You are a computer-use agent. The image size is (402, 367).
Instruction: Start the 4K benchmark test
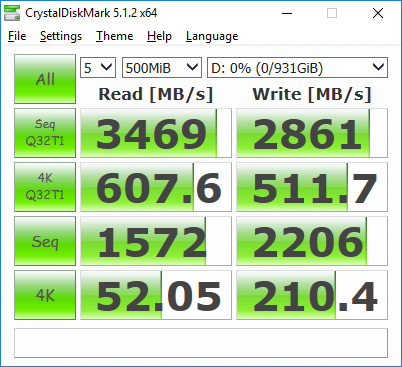(x=45, y=295)
